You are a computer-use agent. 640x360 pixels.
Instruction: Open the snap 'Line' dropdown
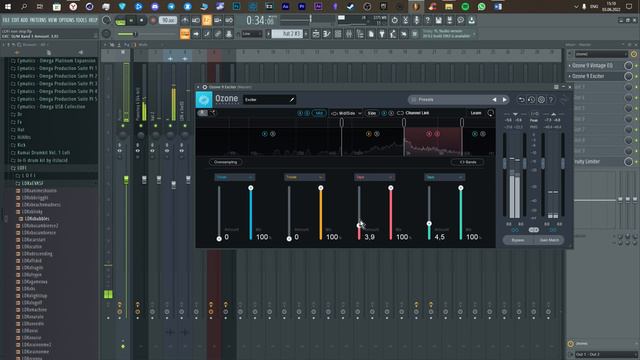[x=251, y=34]
